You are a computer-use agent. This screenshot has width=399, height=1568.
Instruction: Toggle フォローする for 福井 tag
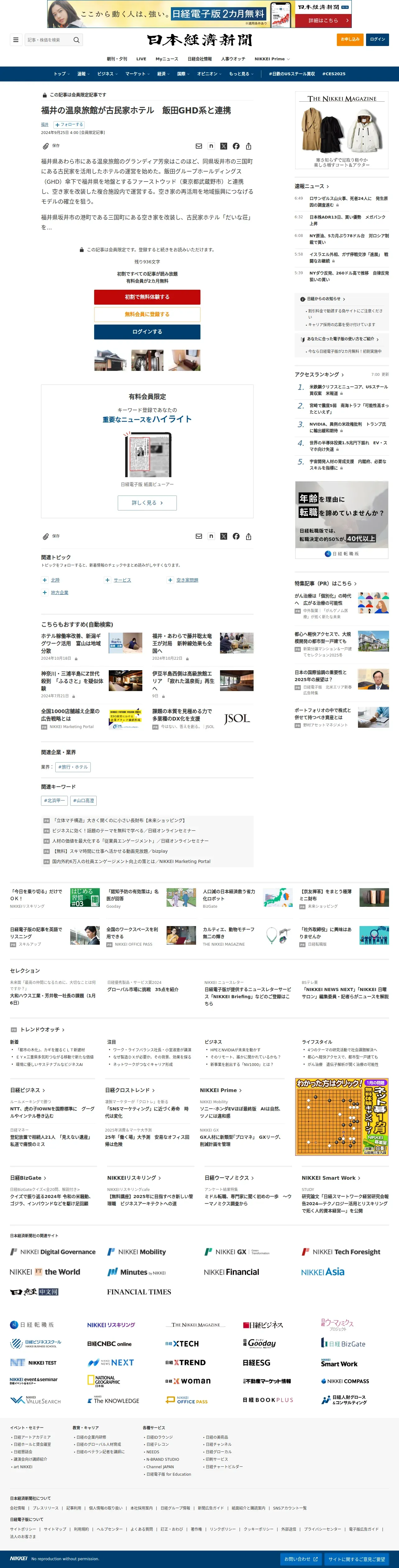69,124
